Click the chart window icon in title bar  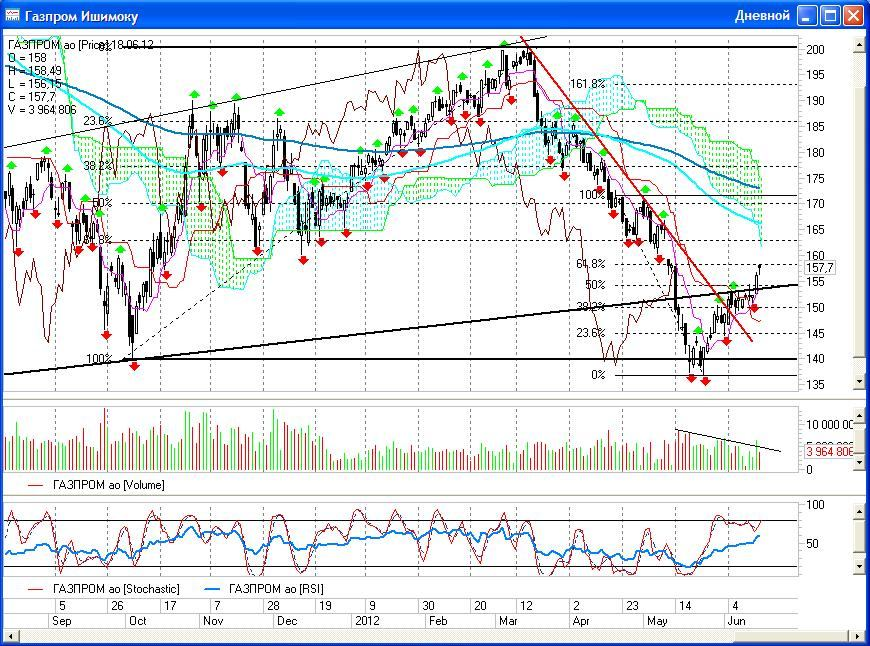12,15
